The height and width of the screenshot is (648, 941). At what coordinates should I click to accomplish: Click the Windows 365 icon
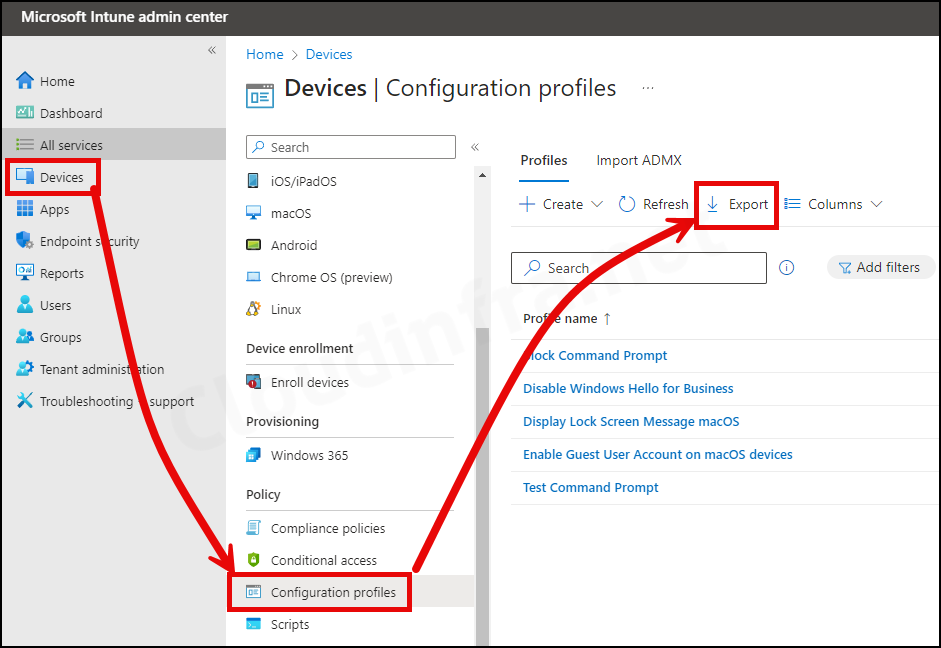(253, 455)
